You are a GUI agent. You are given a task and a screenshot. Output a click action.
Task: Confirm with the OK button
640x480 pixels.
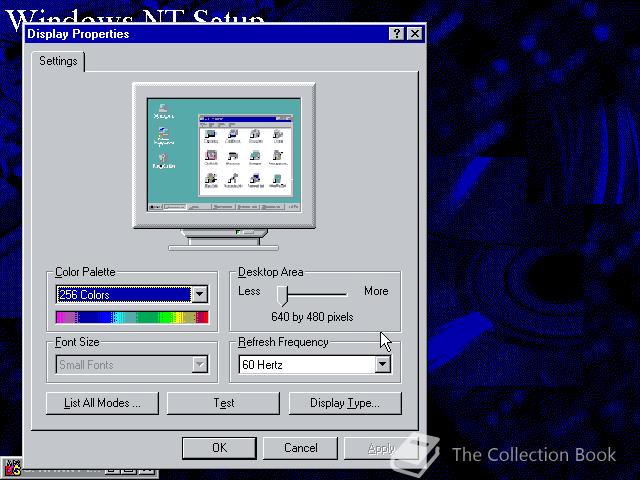(219, 448)
